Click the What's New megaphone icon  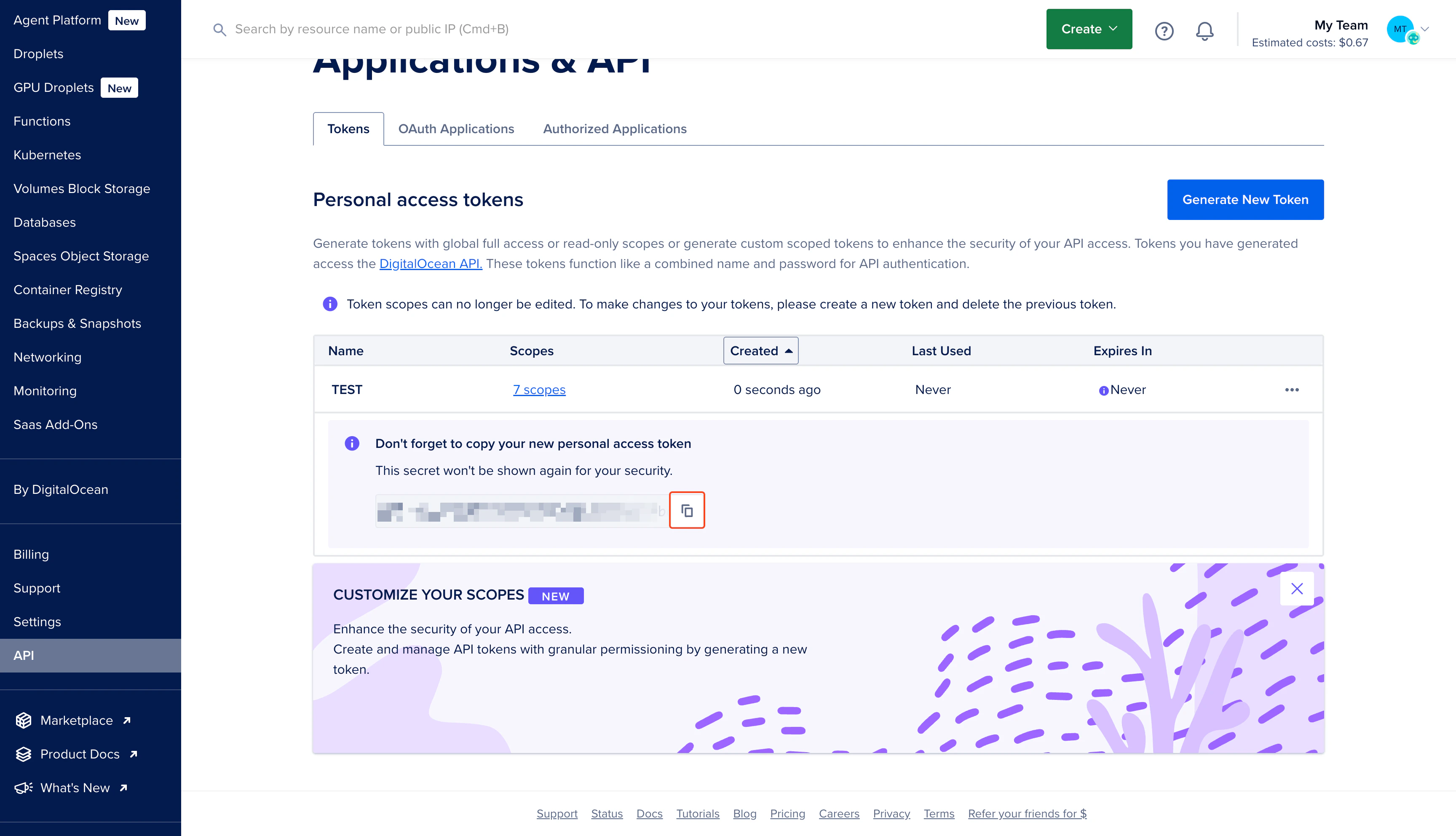pos(24,788)
